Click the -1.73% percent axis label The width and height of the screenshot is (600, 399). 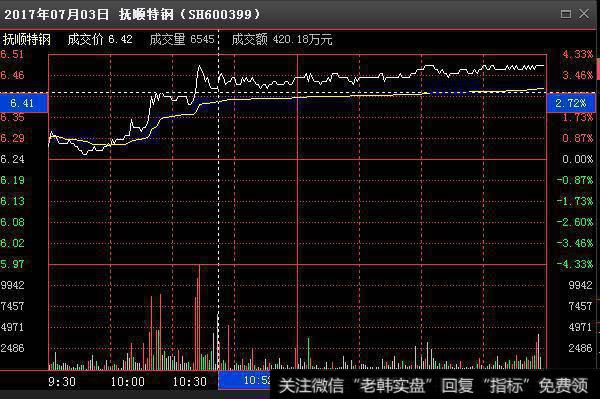[575, 201]
